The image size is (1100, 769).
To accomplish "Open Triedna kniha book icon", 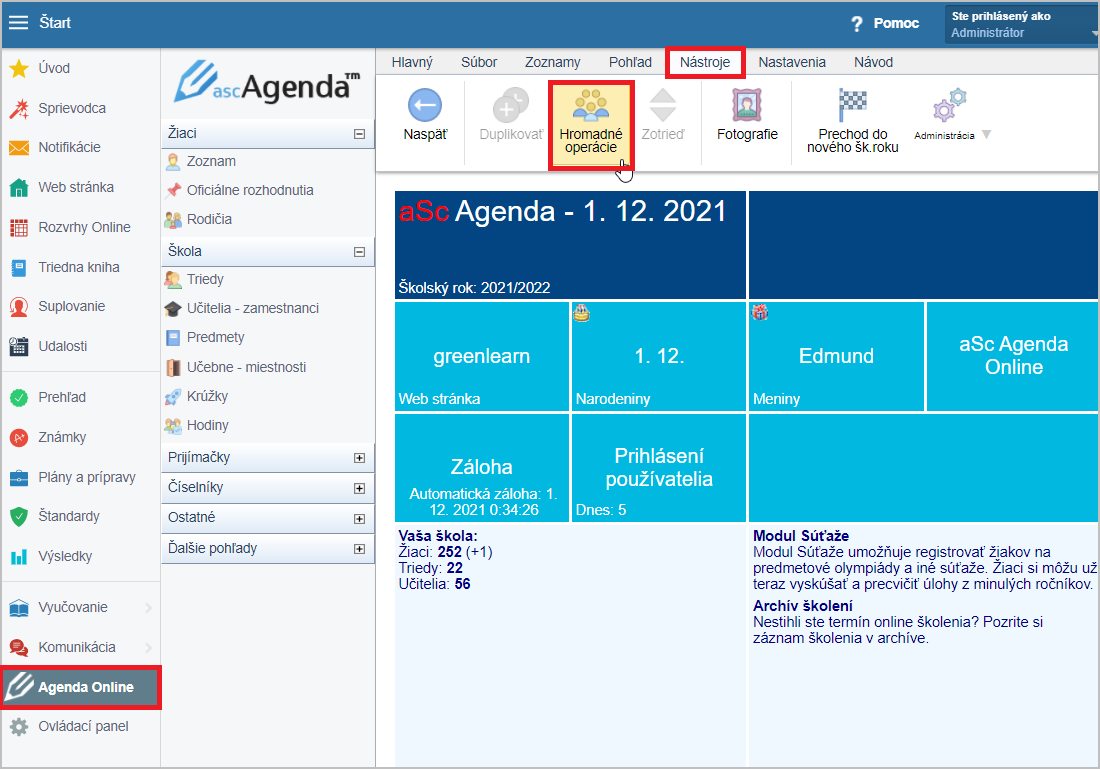I will click(x=19, y=267).
